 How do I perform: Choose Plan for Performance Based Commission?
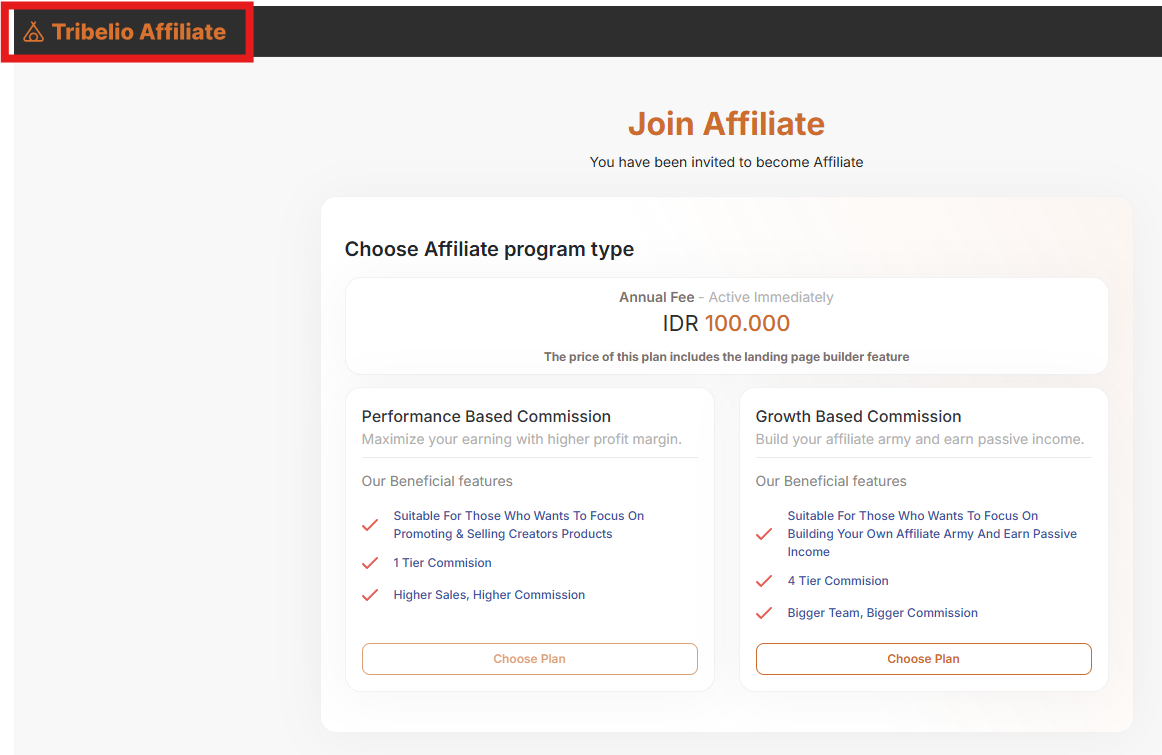529,659
